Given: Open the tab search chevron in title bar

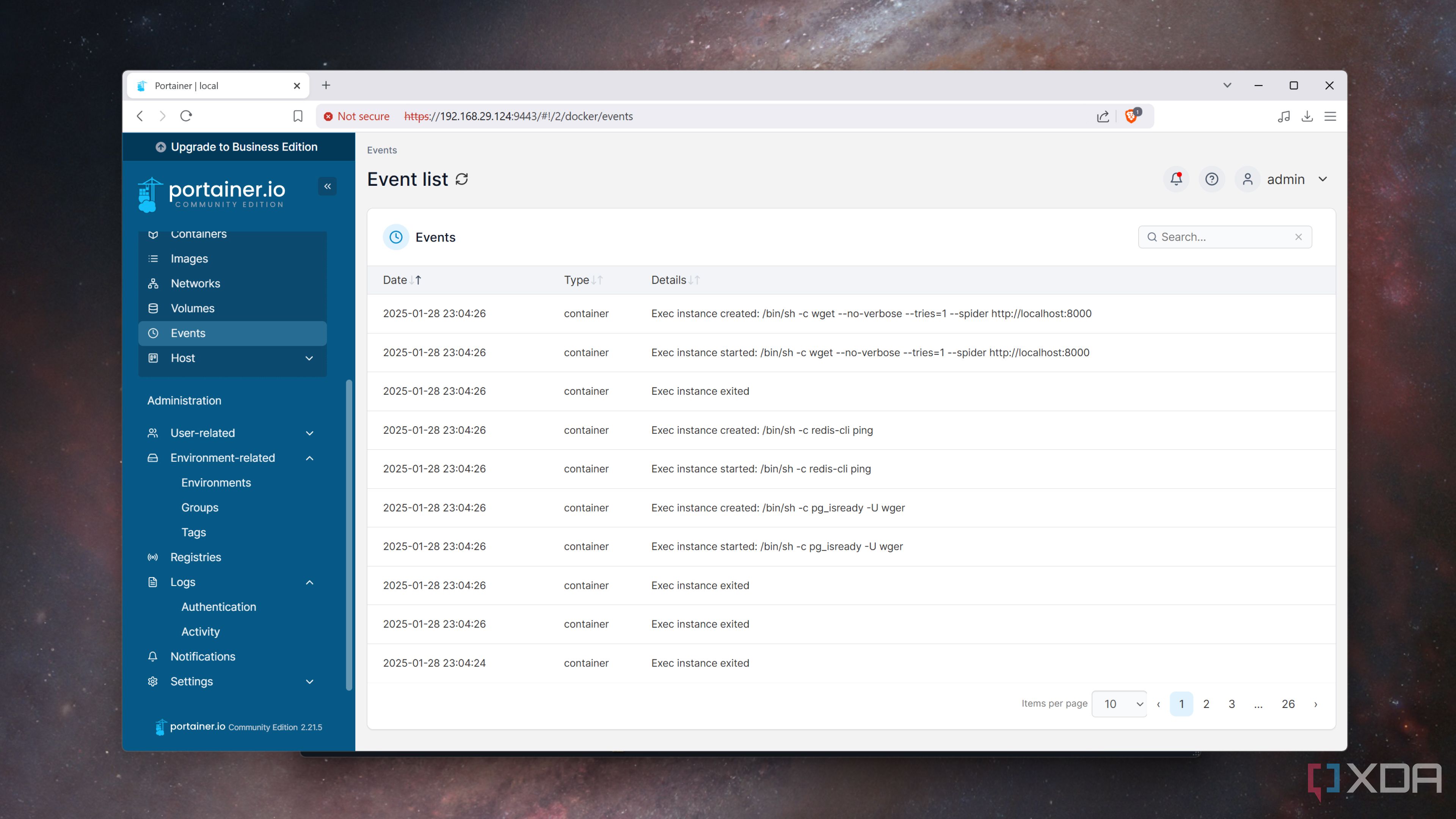Looking at the screenshot, I should (1227, 85).
